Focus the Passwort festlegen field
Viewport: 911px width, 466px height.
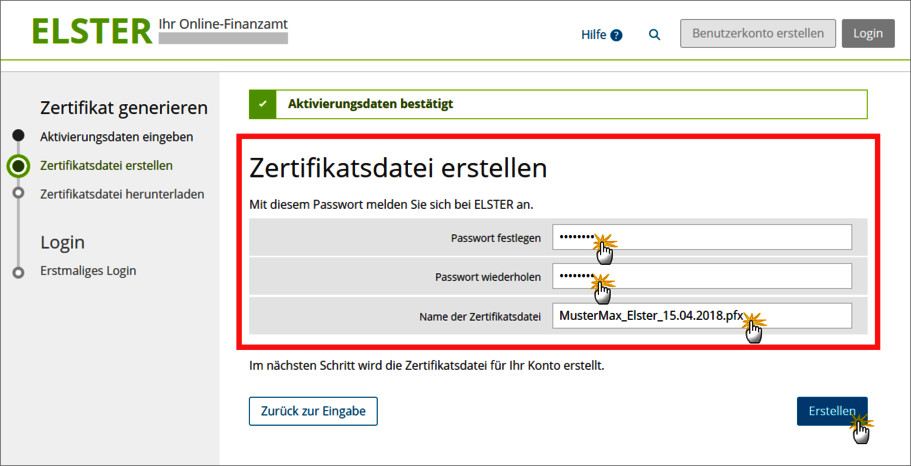[x=702, y=237]
